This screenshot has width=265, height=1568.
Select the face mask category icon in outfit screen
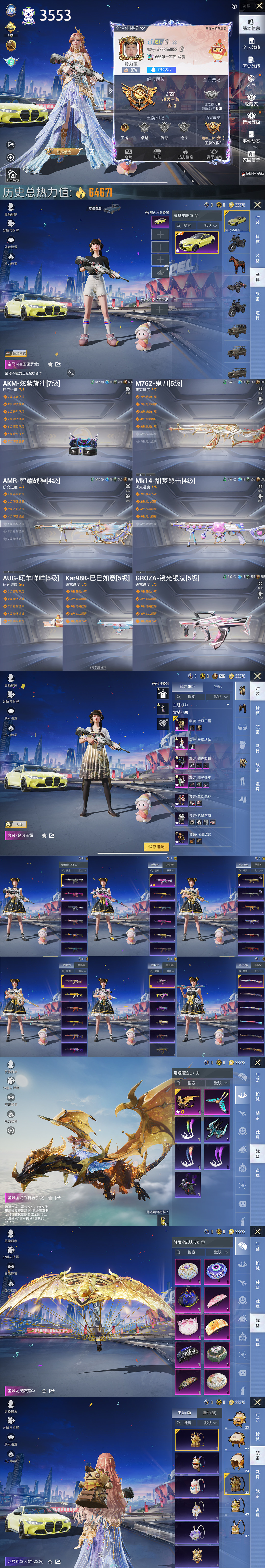pyautogui.click(x=242, y=745)
